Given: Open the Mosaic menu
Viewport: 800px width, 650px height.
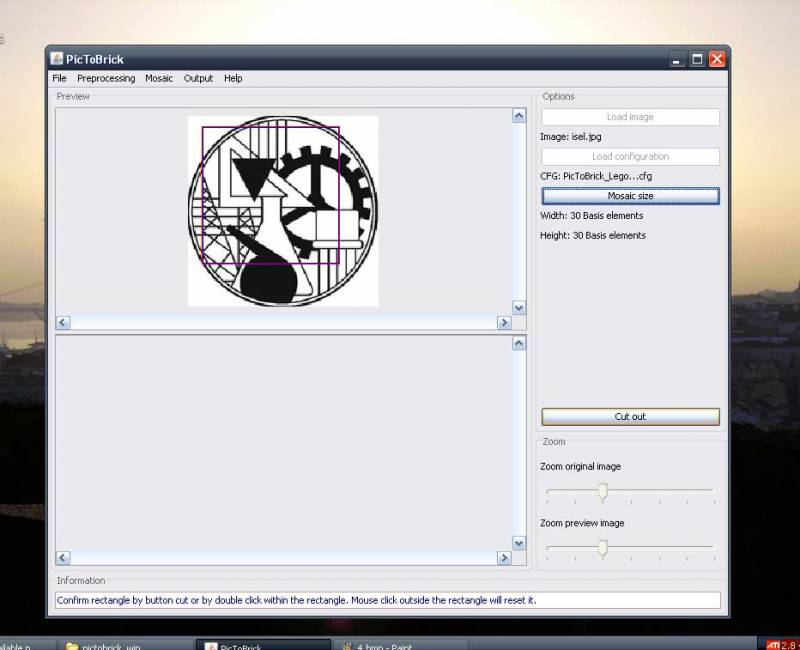Looking at the screenshot, I should pyautogui.click(x=158, y=78).
